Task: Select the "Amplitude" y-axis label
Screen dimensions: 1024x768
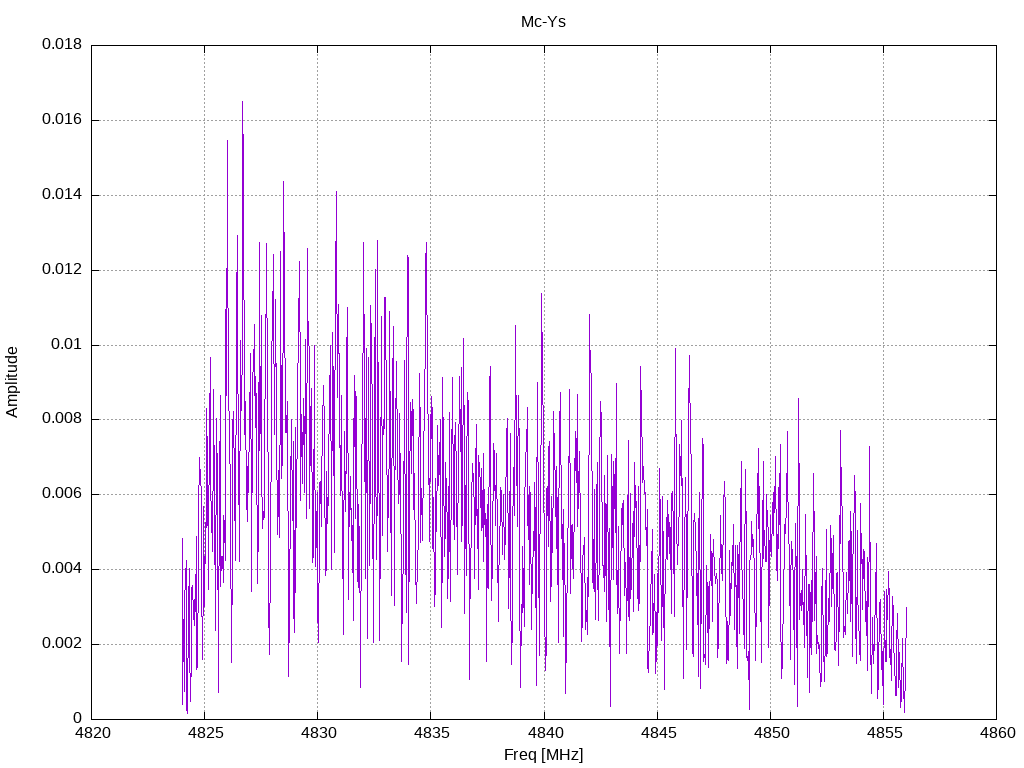Action: (x=12, y=382)
